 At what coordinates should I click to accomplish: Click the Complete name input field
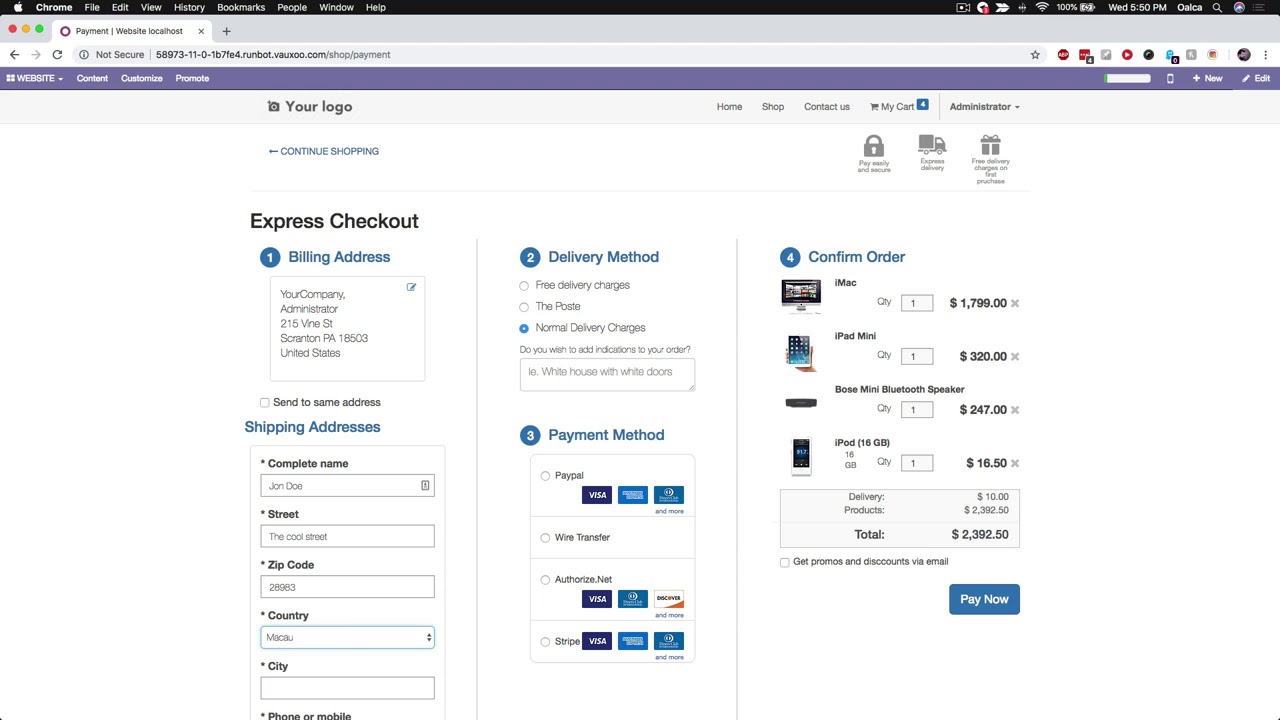347,486
